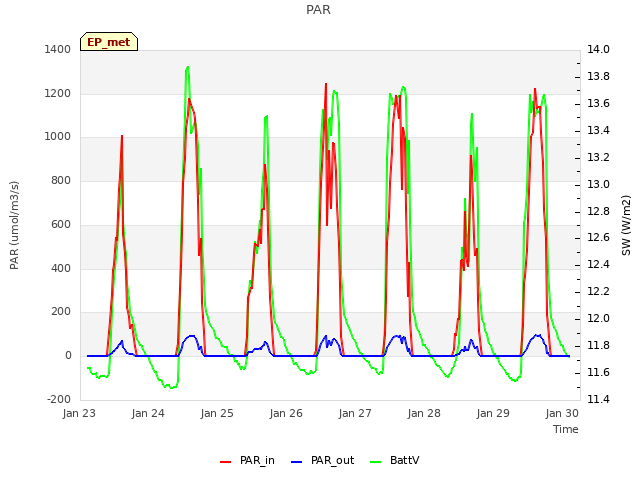The width and height of the screenshot is (640, 480).
Task: Click the 14.0 right-axis tick label
Action: point(598,49)
